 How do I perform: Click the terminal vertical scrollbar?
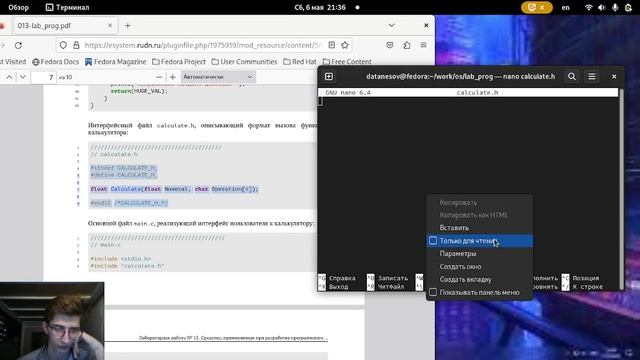(x=621, y=188)
